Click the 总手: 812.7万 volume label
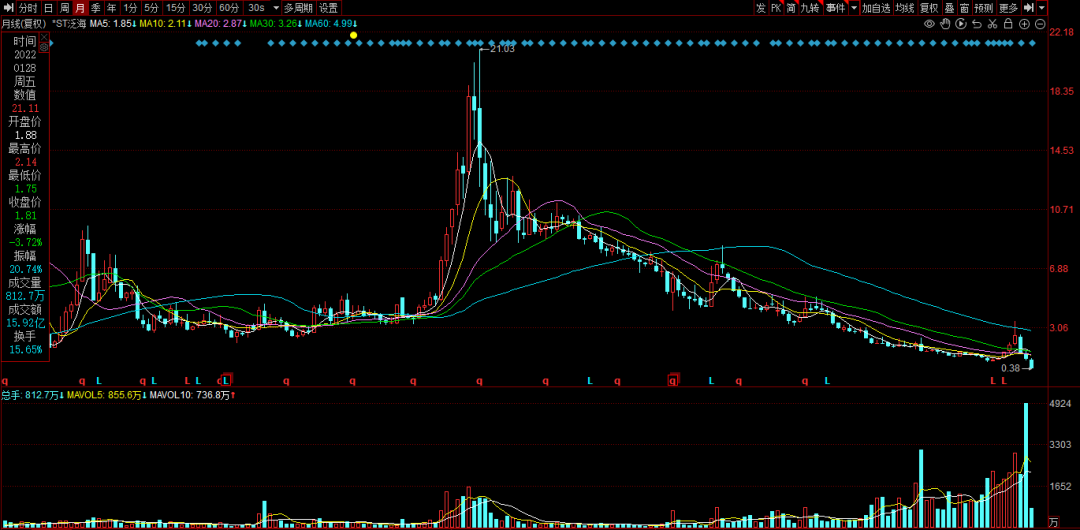This screenshot has height=530, width=1080. coord(32,396)
